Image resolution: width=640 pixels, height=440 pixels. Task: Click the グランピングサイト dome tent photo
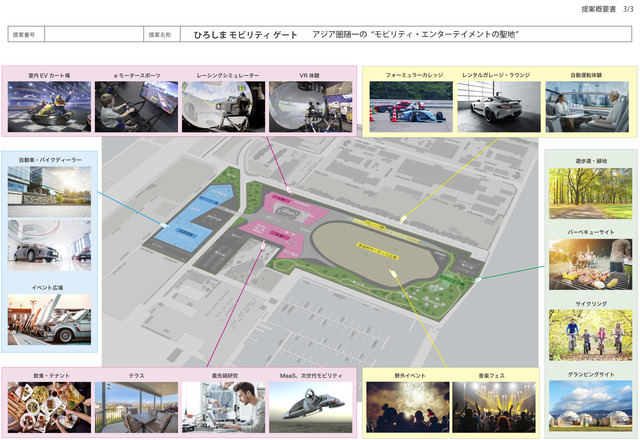click(590, 405)
